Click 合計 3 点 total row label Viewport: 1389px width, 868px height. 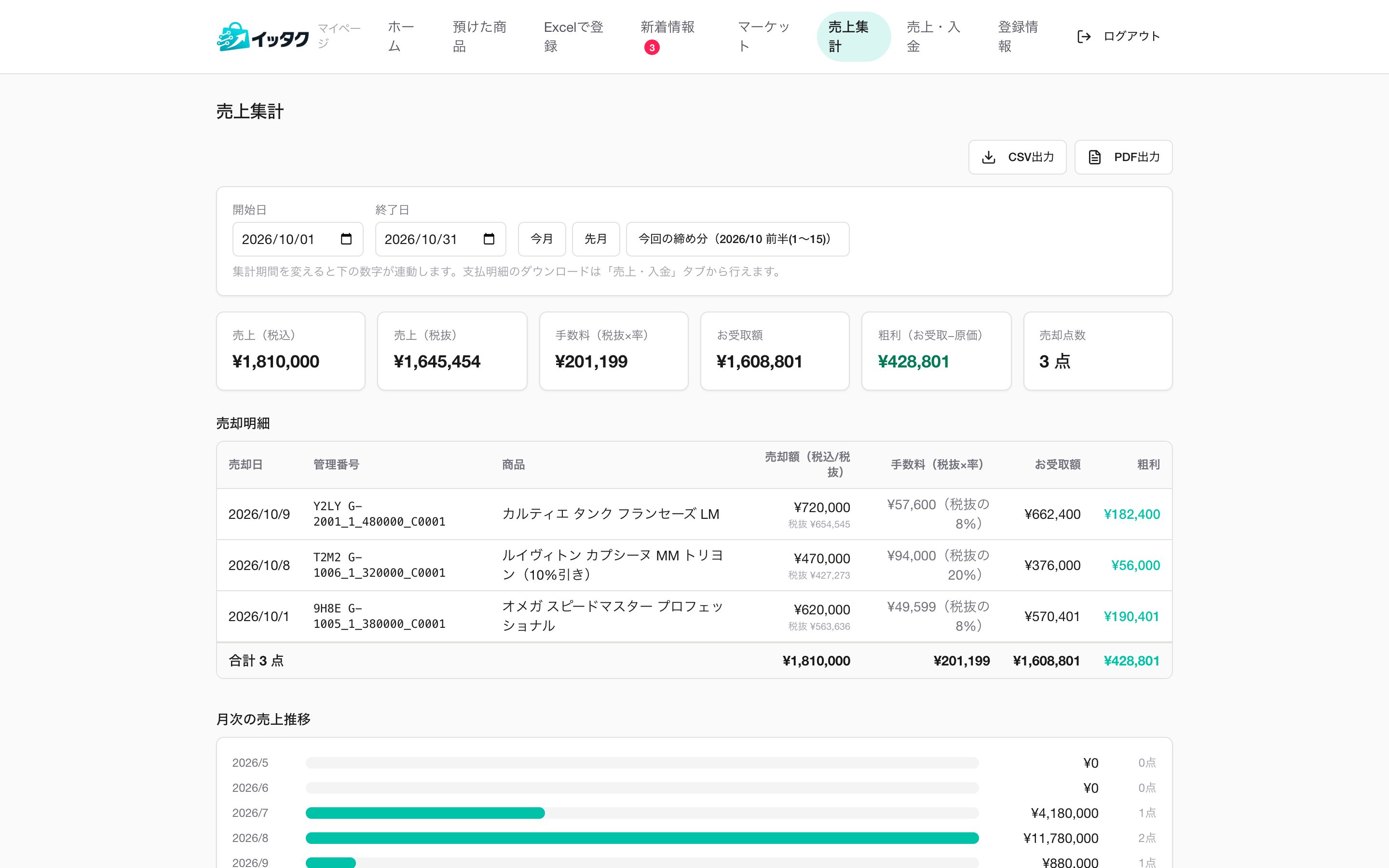256,661
